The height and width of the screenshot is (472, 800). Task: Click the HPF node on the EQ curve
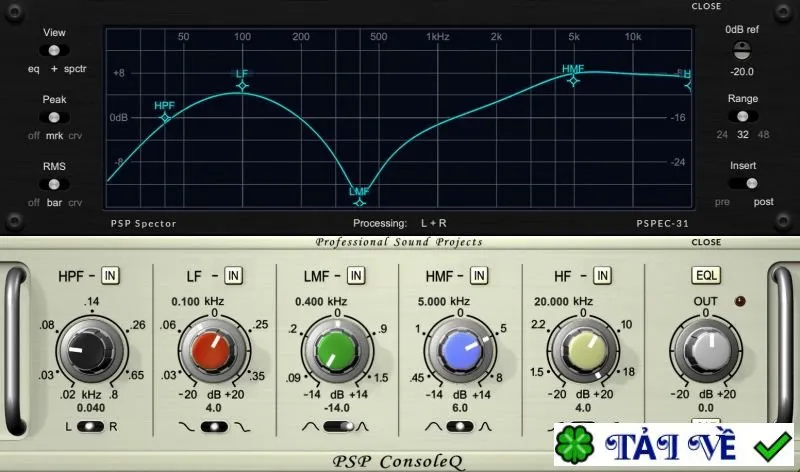point(165,118)
